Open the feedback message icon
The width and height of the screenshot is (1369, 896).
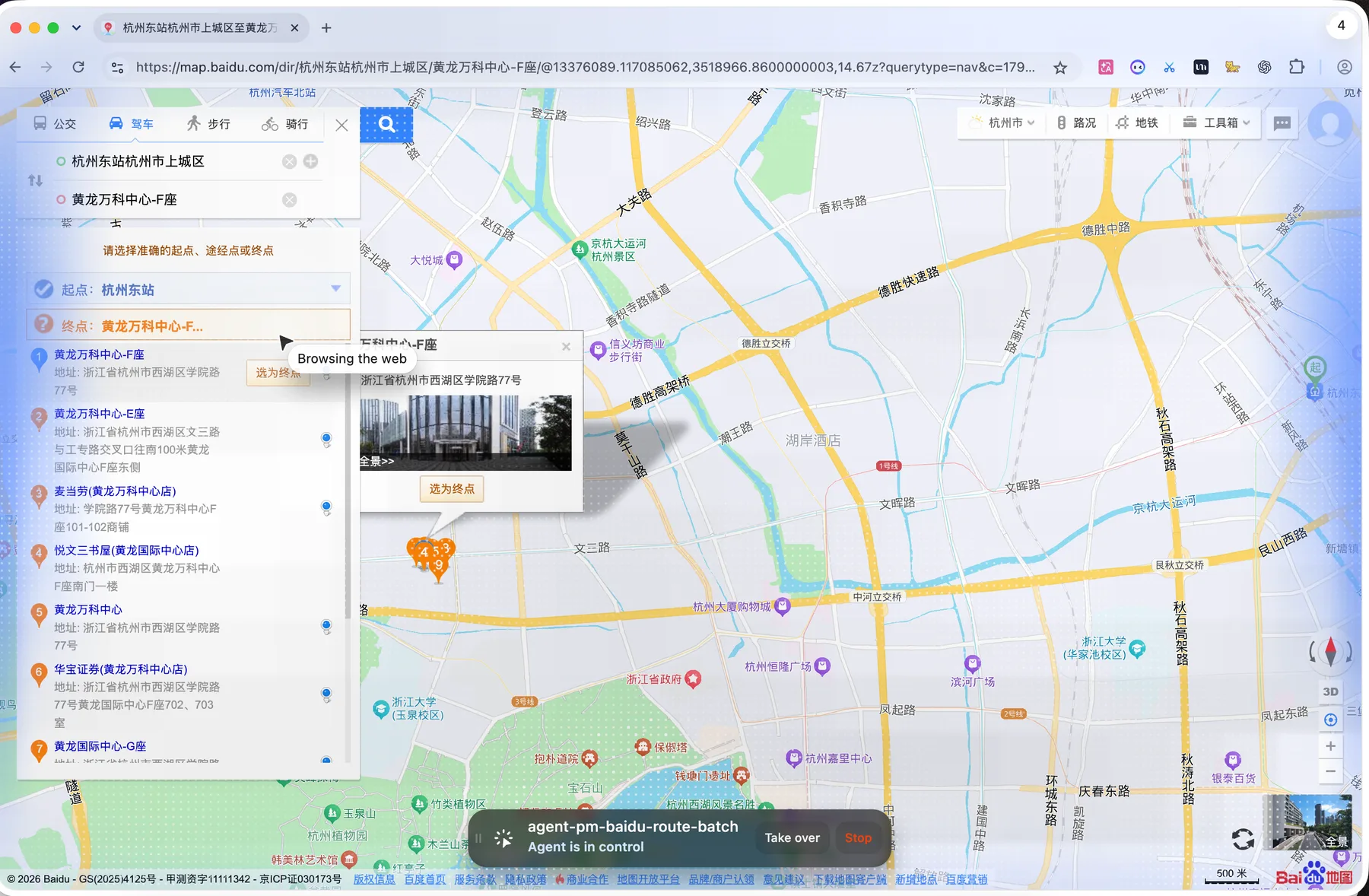pyautogui.click(x=1282, y=123)
